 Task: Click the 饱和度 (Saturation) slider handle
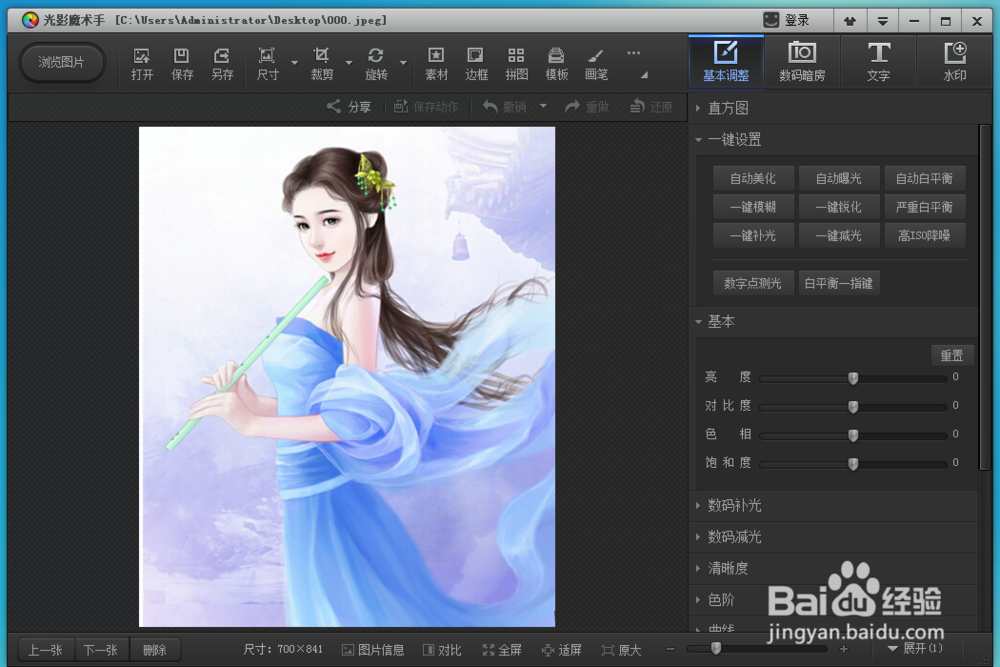tap(853, 464)
